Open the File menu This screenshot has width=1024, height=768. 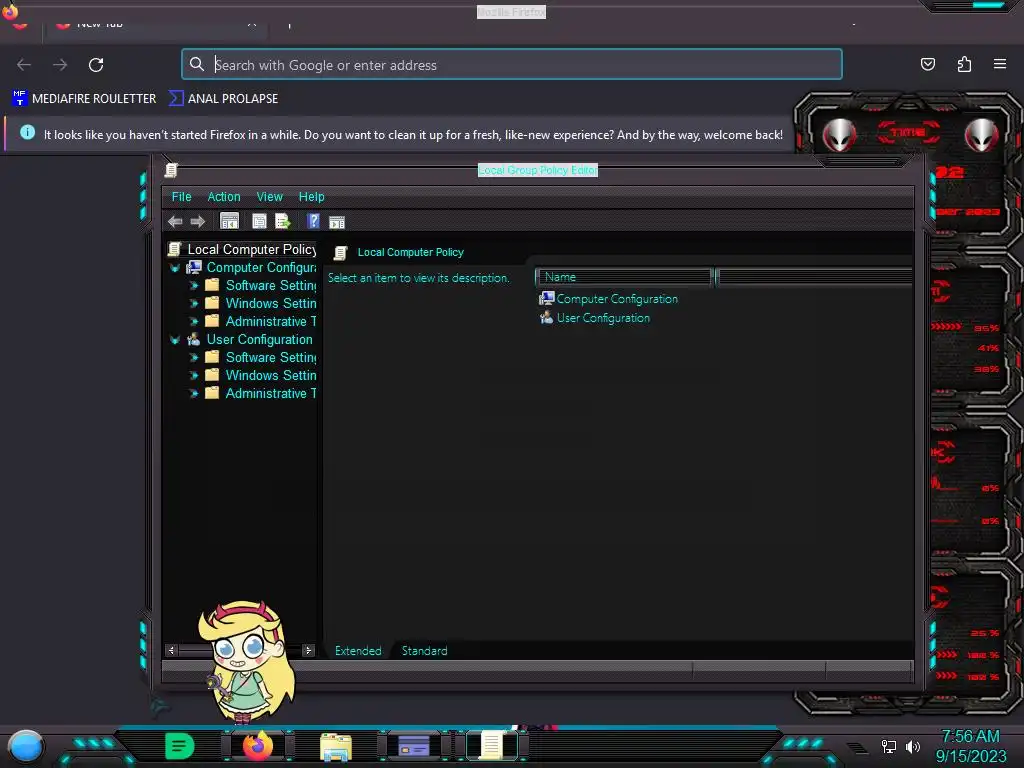point(182,197)
